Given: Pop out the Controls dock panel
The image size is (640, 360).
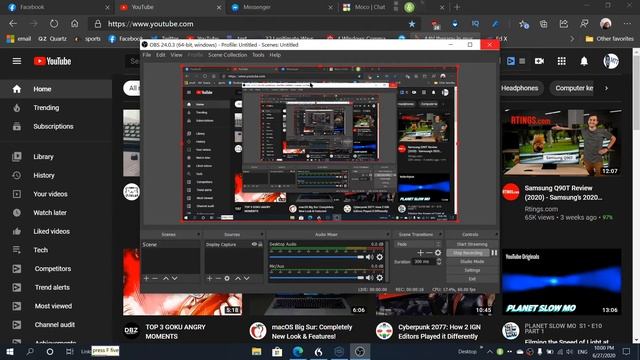Looking at the screenshot, I should pyautogui.click(x=496, y=235).
